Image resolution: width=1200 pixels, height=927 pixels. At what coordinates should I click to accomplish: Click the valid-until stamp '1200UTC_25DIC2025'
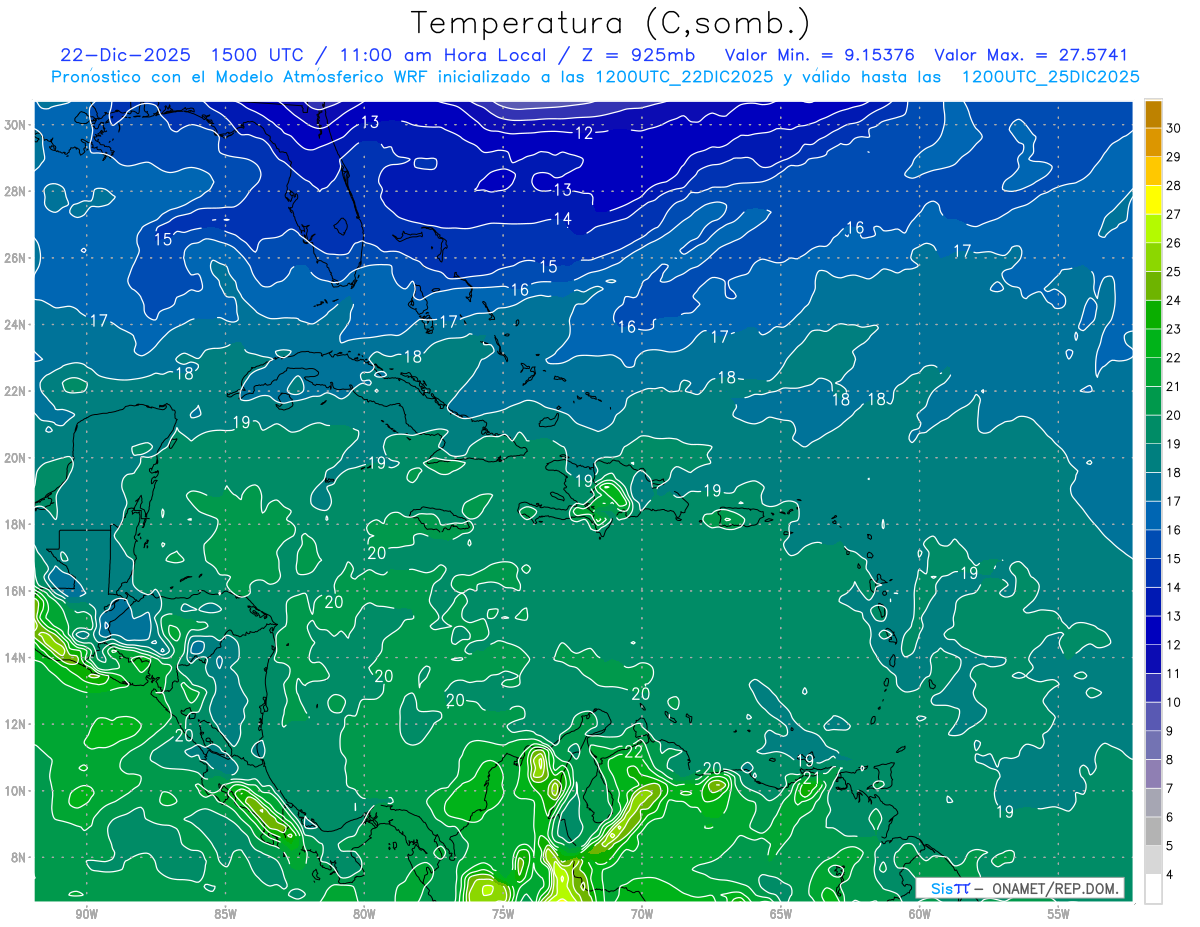1050,77
